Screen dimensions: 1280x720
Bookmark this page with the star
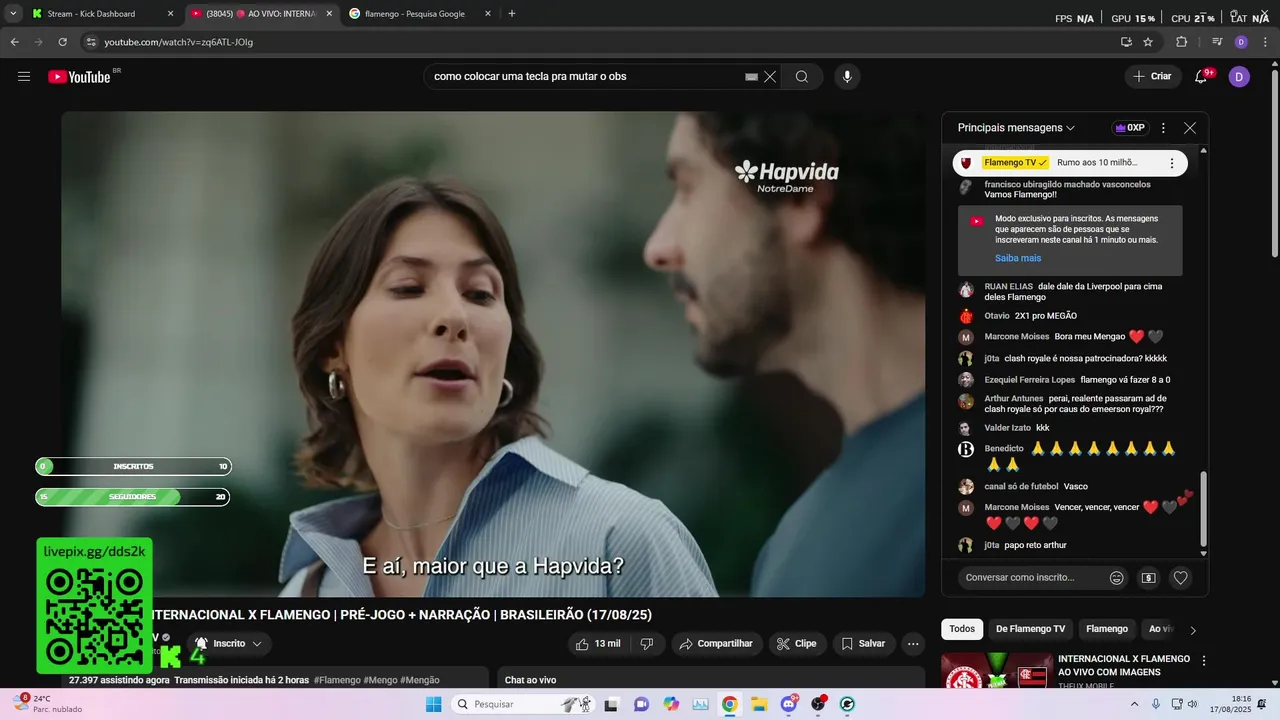click(1148, 42)
